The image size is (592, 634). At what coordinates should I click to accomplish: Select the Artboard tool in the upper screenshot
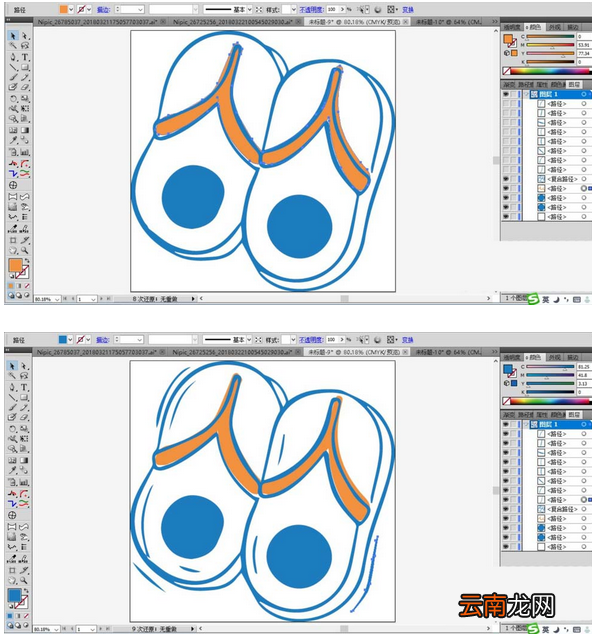pos(13,240)
